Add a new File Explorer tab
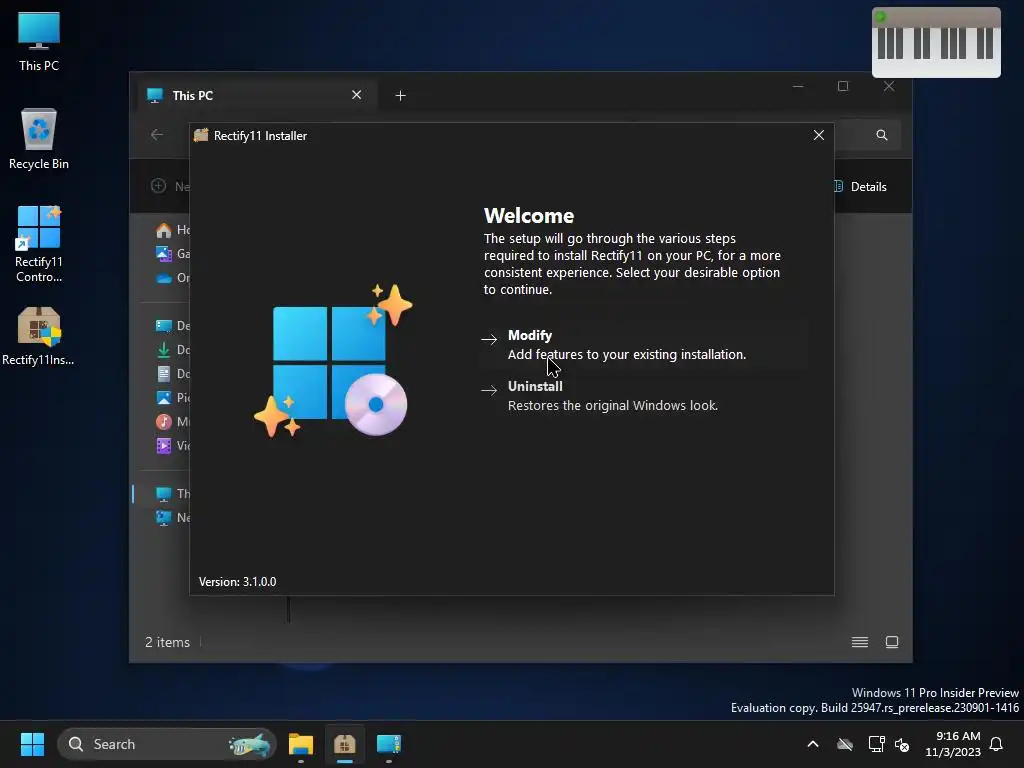This screenshot has width=1024, height=768. [400, 96]
